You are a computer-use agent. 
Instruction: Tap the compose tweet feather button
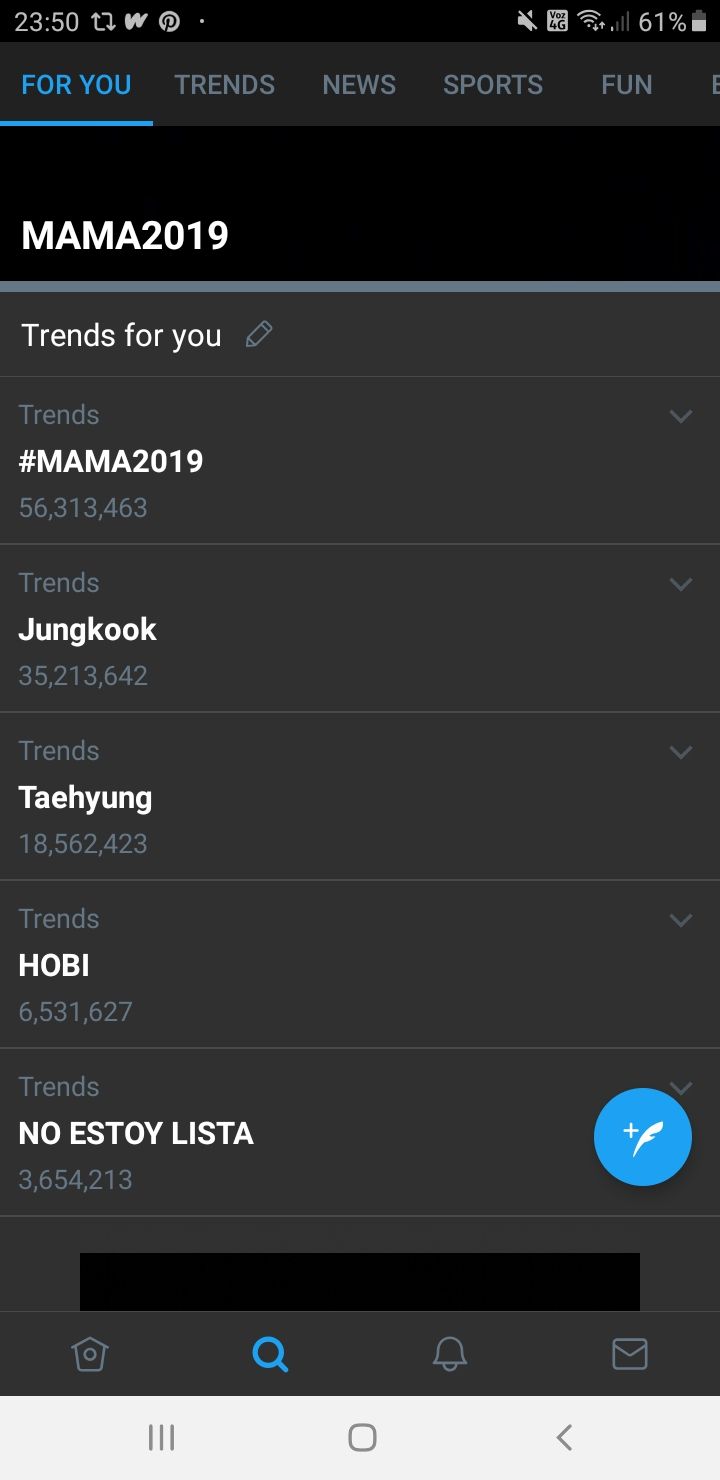click(x=643, y=1137)
